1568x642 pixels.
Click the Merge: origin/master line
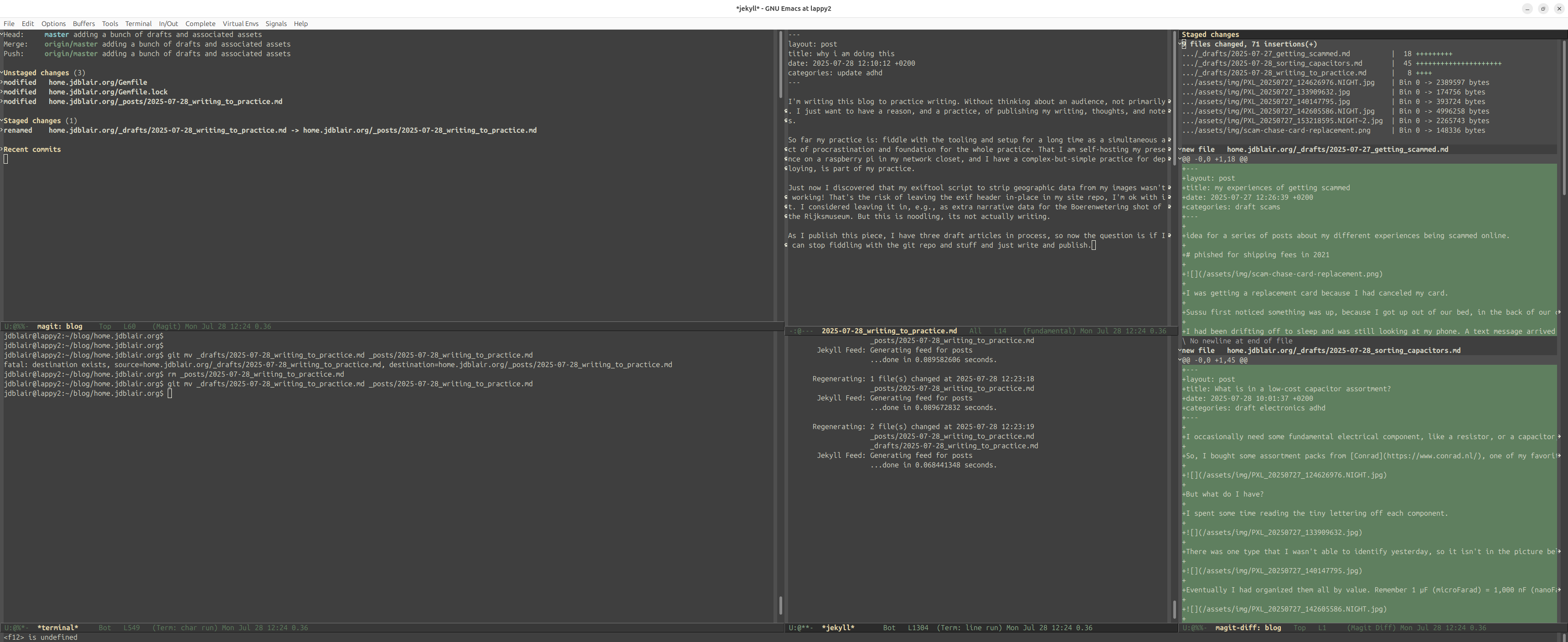coord(147,45)
